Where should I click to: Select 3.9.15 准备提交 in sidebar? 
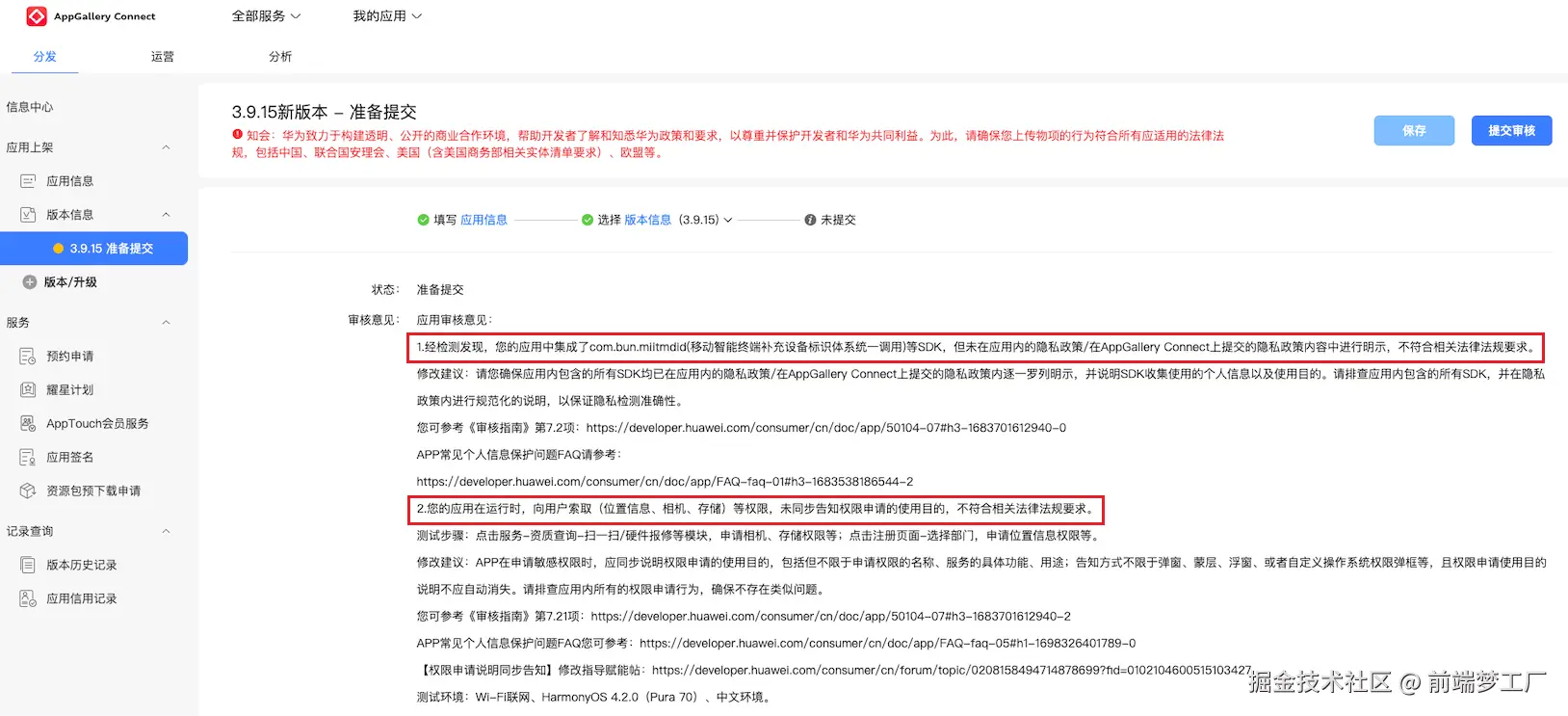(x=93, y=249)
